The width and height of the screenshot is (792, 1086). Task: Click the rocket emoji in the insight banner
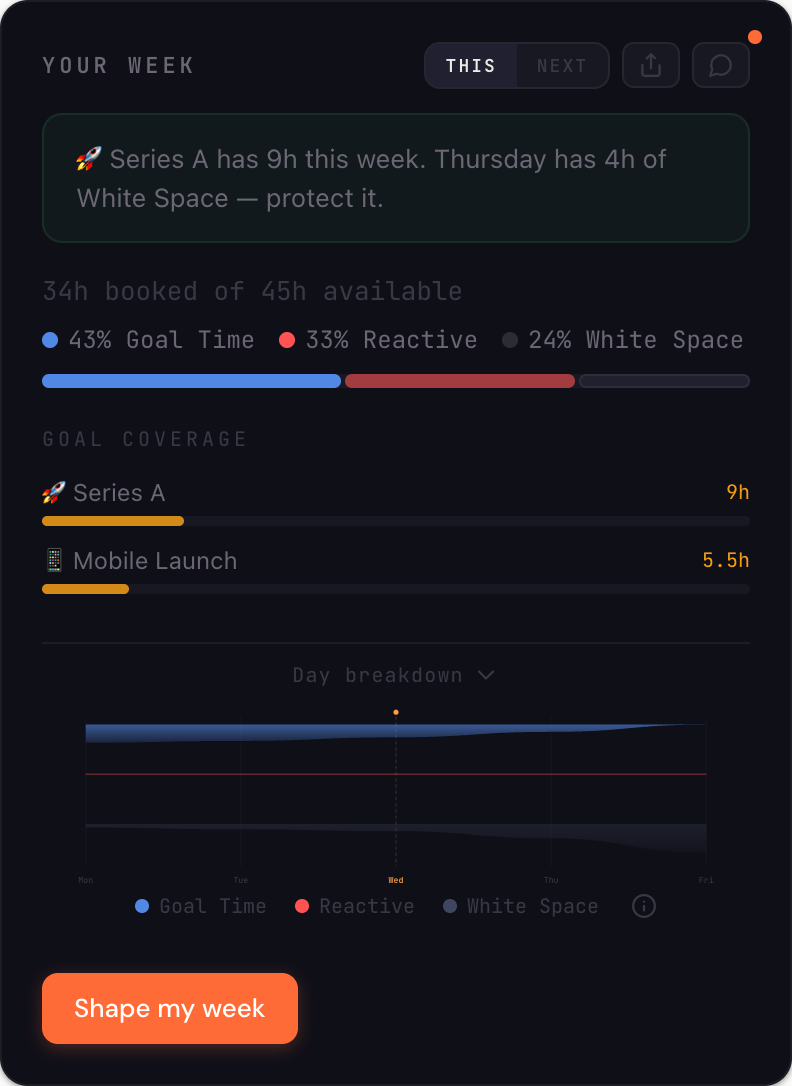pyautogui.click(x=88, y=159)
